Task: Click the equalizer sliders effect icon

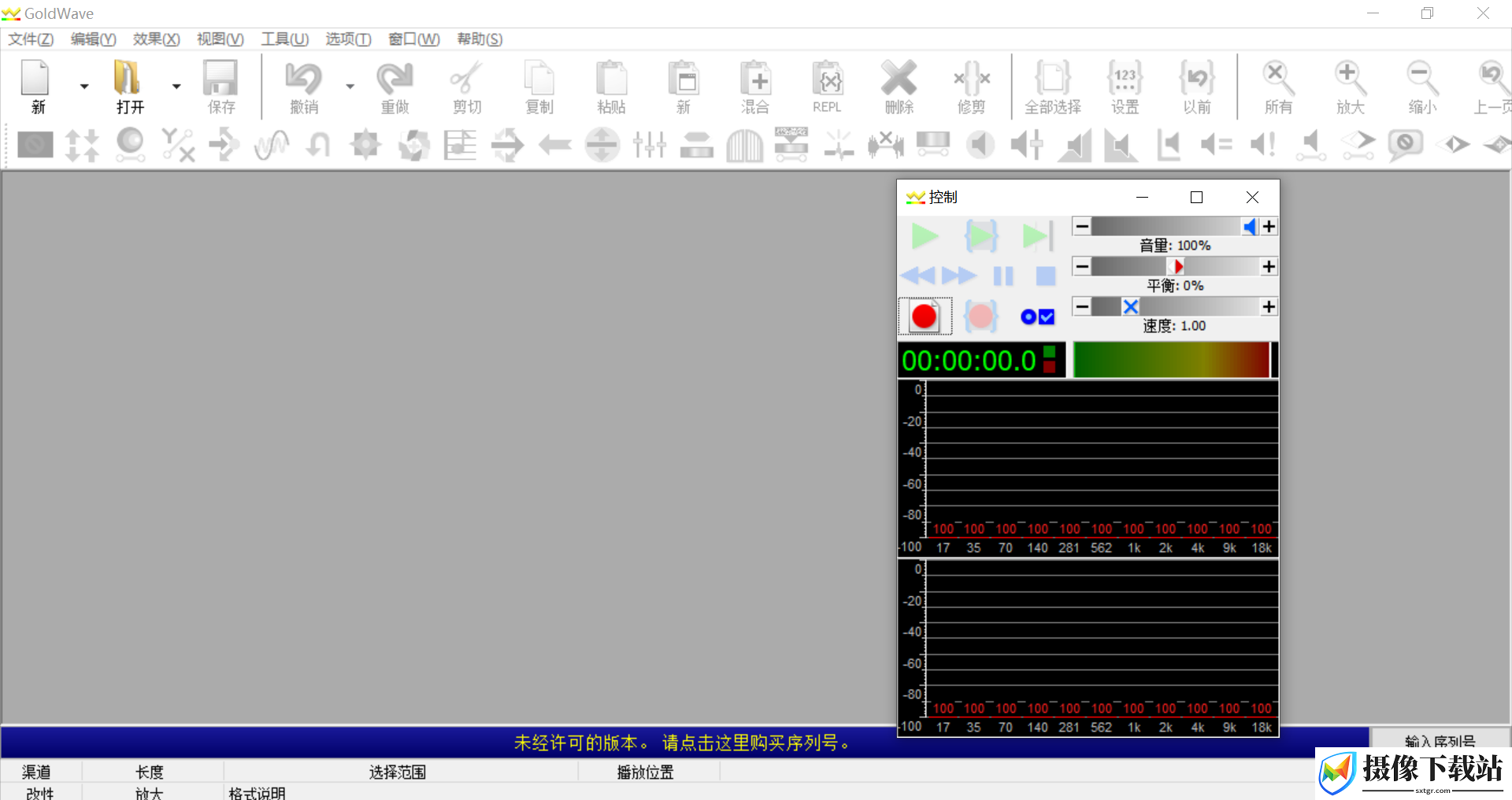Action: [x=650, y=145]
